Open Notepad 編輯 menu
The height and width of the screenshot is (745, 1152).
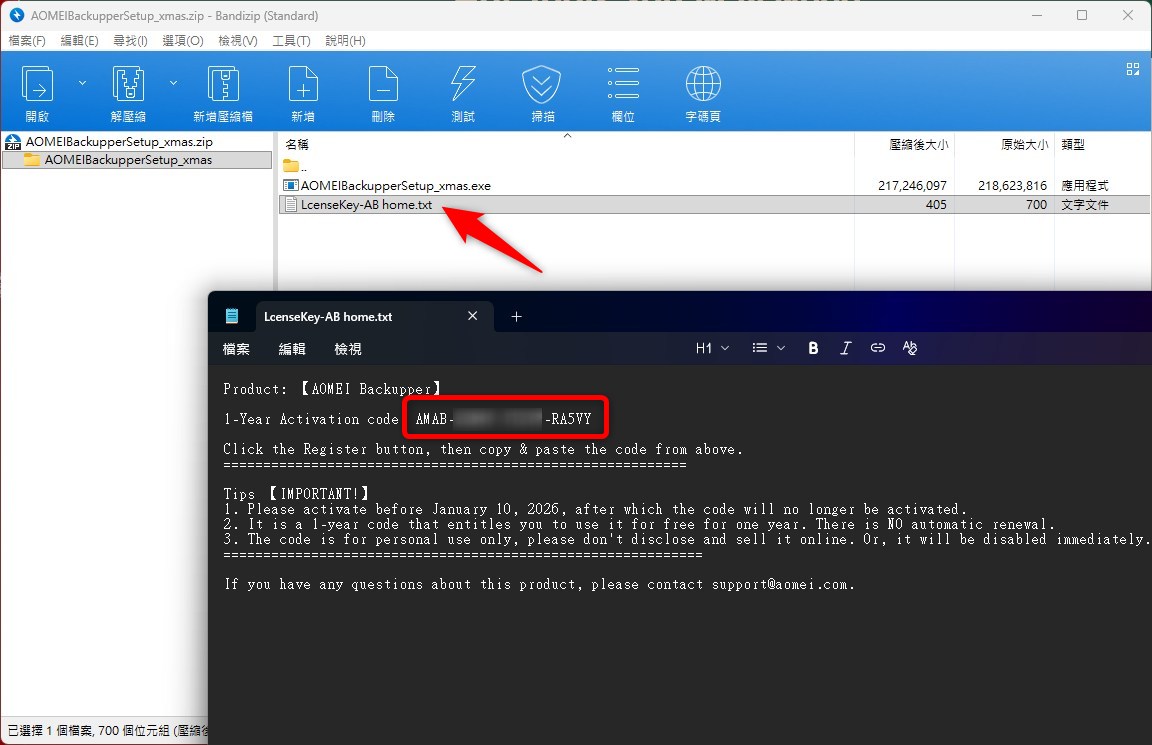click(292, 349)
